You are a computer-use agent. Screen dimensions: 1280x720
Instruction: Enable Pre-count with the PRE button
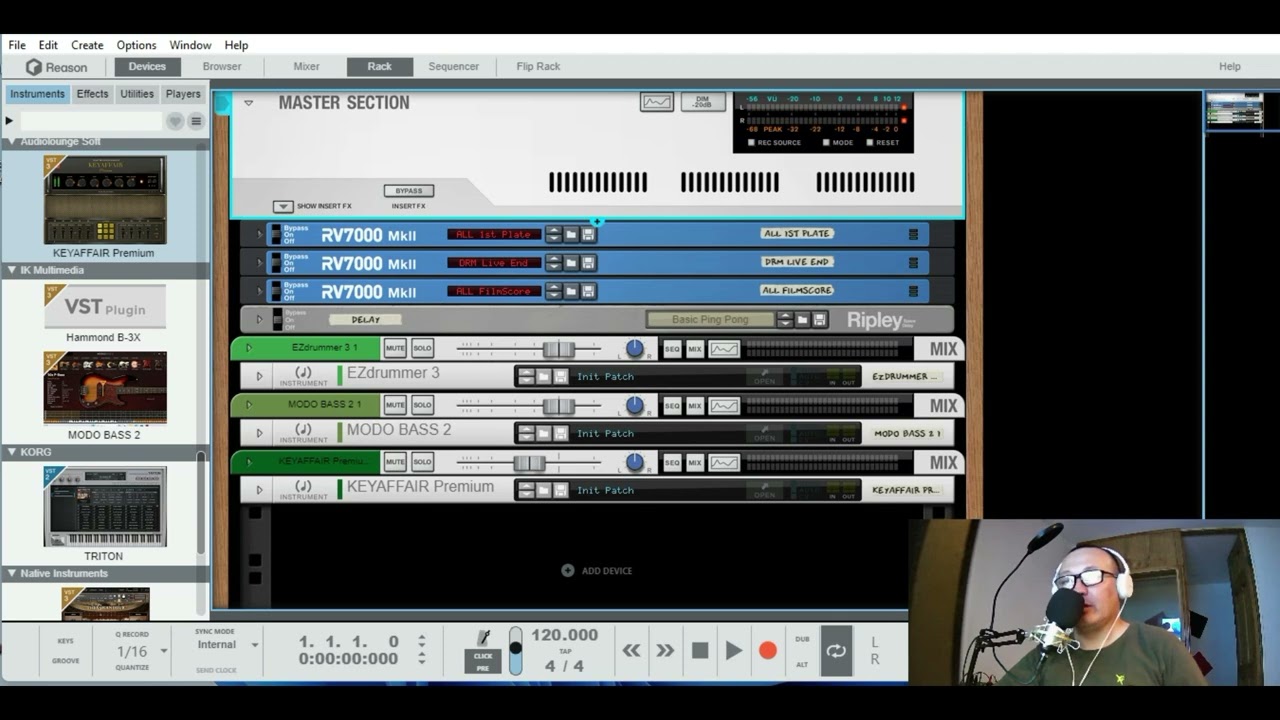483,668
